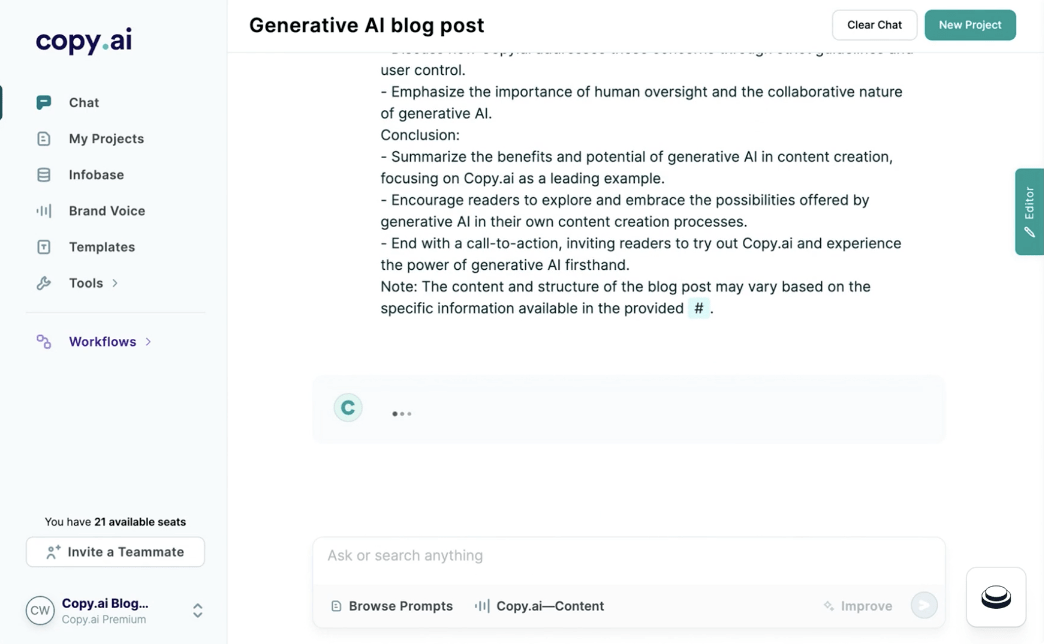
Task: Click the New Project button
Action: tap(969, 25)
